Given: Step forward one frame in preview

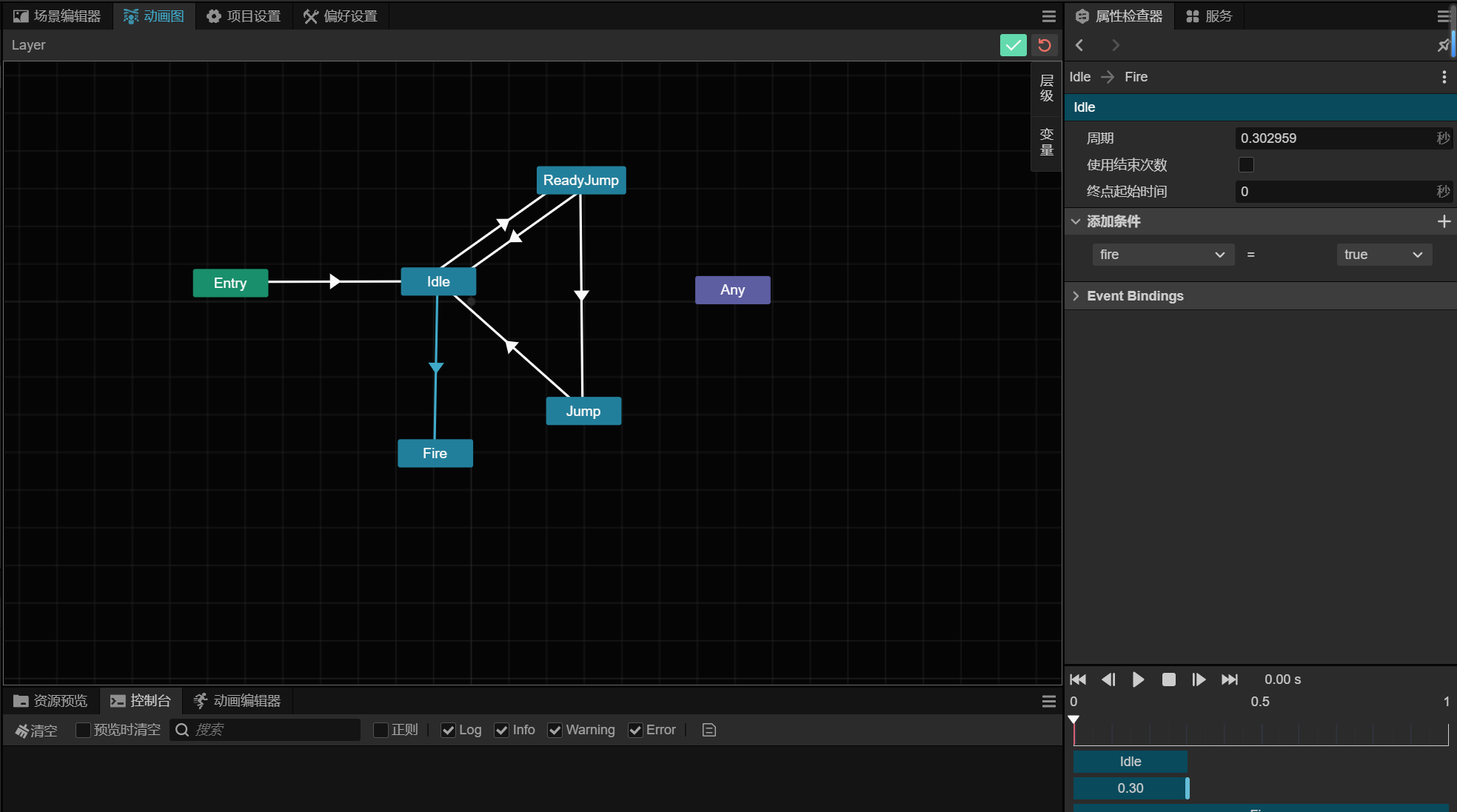Looking at the screenshot, I should [1199, 680].
